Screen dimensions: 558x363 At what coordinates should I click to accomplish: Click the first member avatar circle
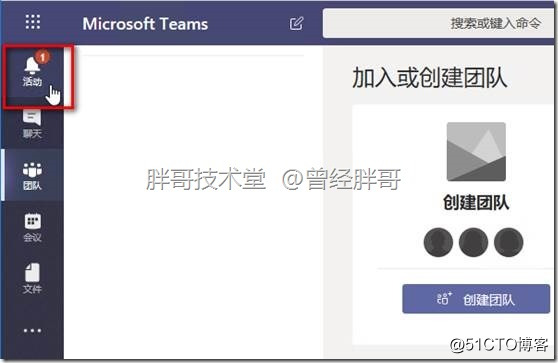[x=438, y=242]
